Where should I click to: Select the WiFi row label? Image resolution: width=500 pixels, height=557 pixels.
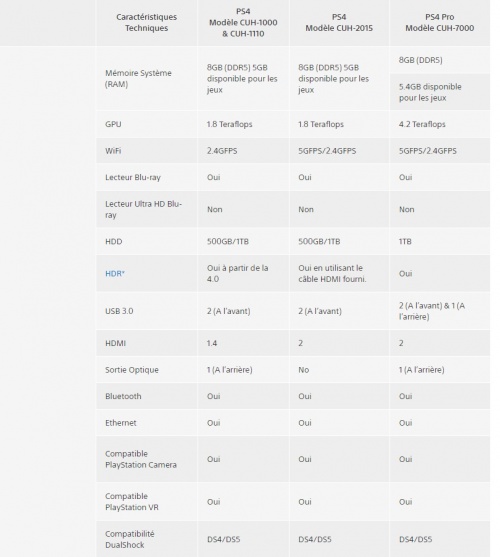coord(113,151)
